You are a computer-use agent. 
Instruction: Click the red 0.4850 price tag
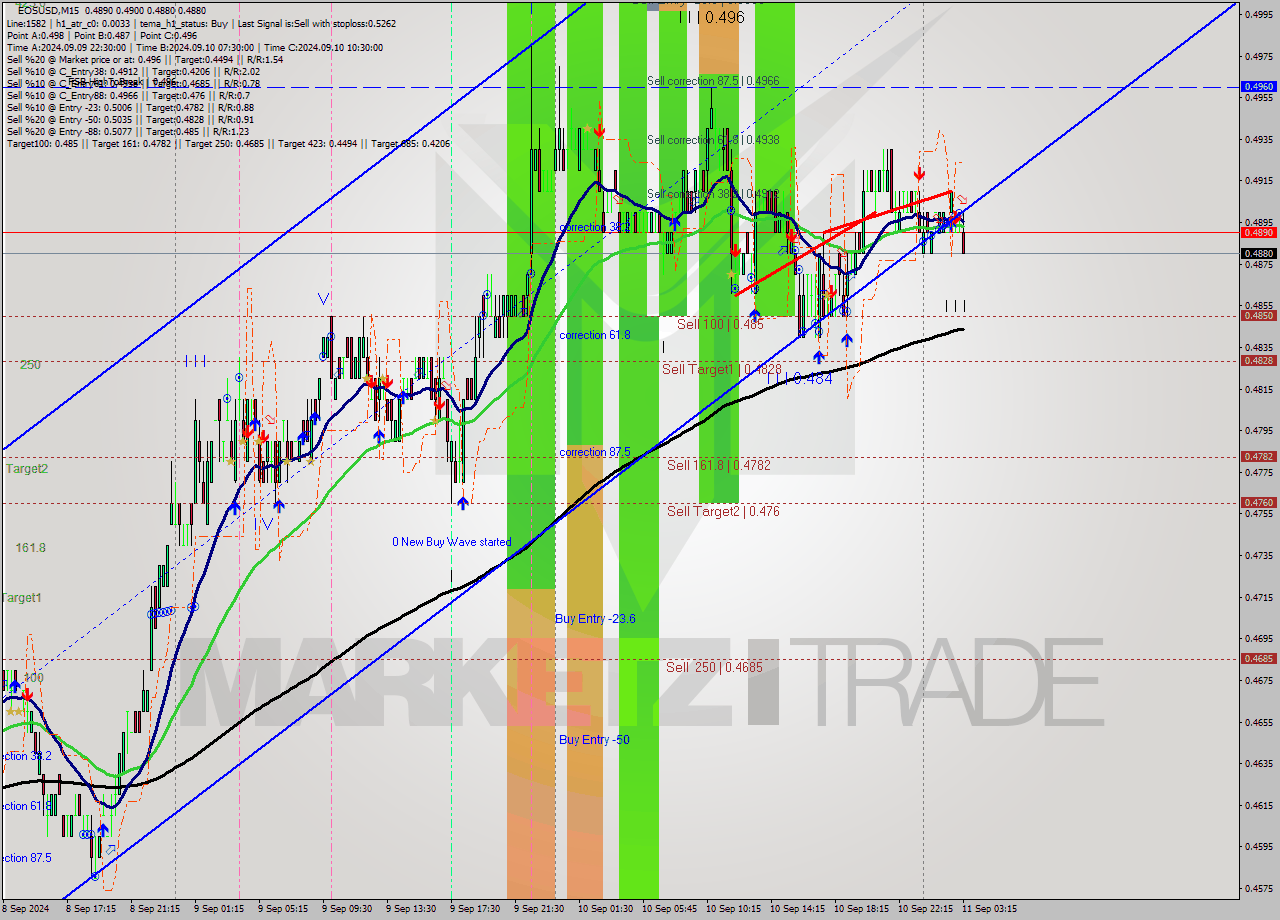point(1258,316)
